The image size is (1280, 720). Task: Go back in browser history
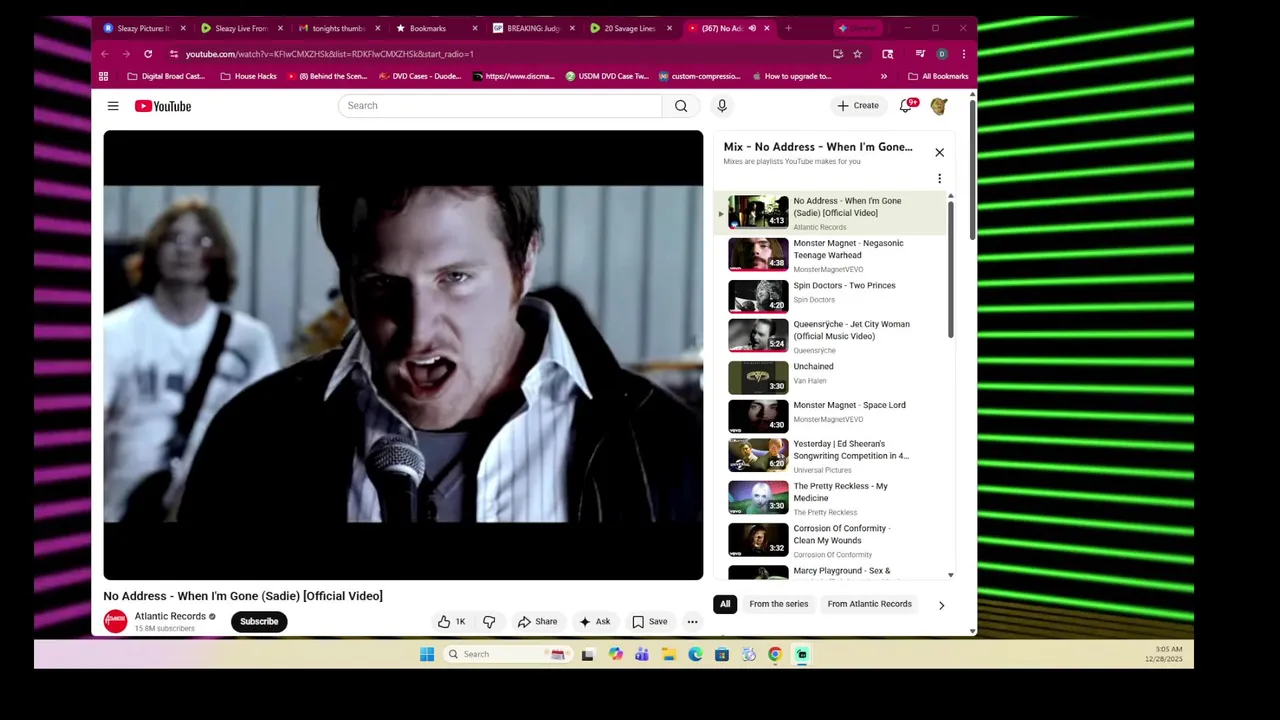[105, 54]
